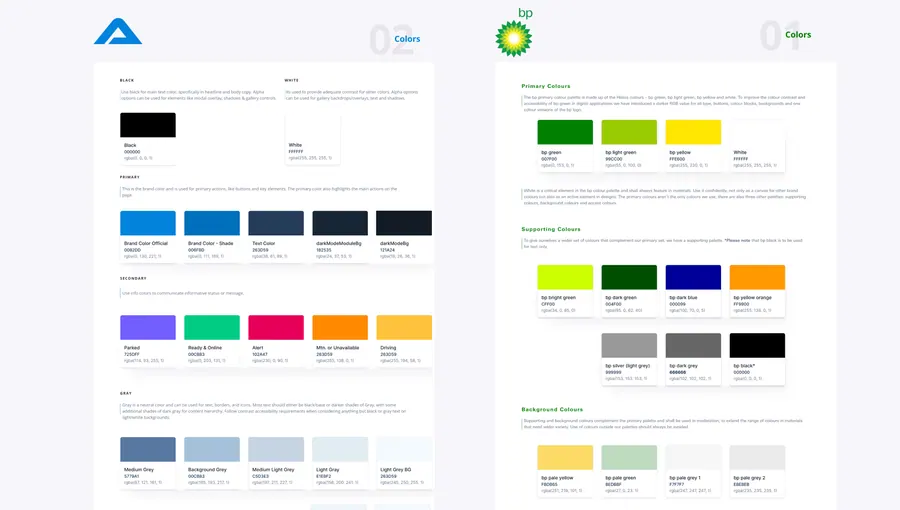Select the bp bright green swatch
Image resolution: width=900 pixels, height=510 pixels.
[565, 277]
